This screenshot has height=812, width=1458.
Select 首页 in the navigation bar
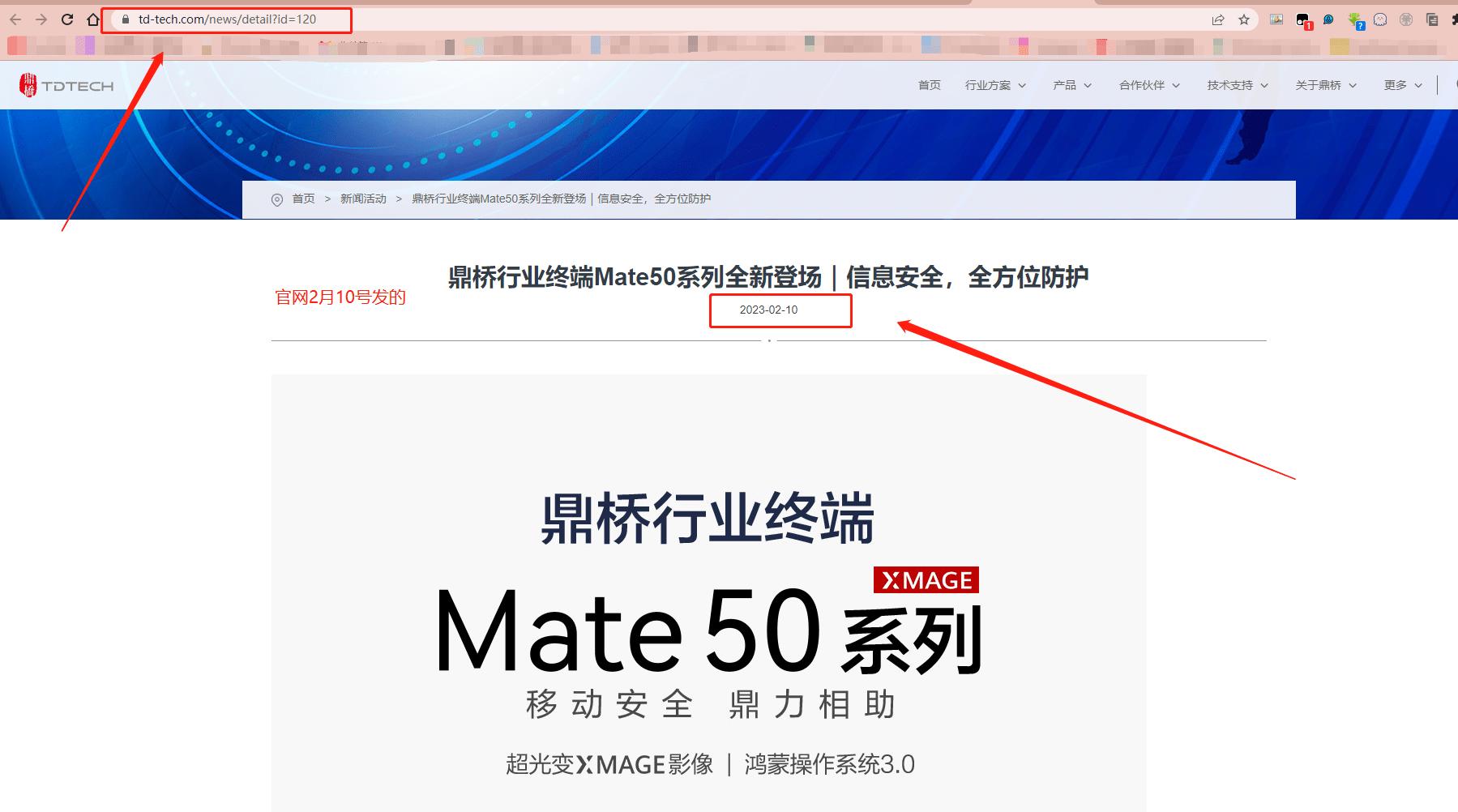click(929, 84)
